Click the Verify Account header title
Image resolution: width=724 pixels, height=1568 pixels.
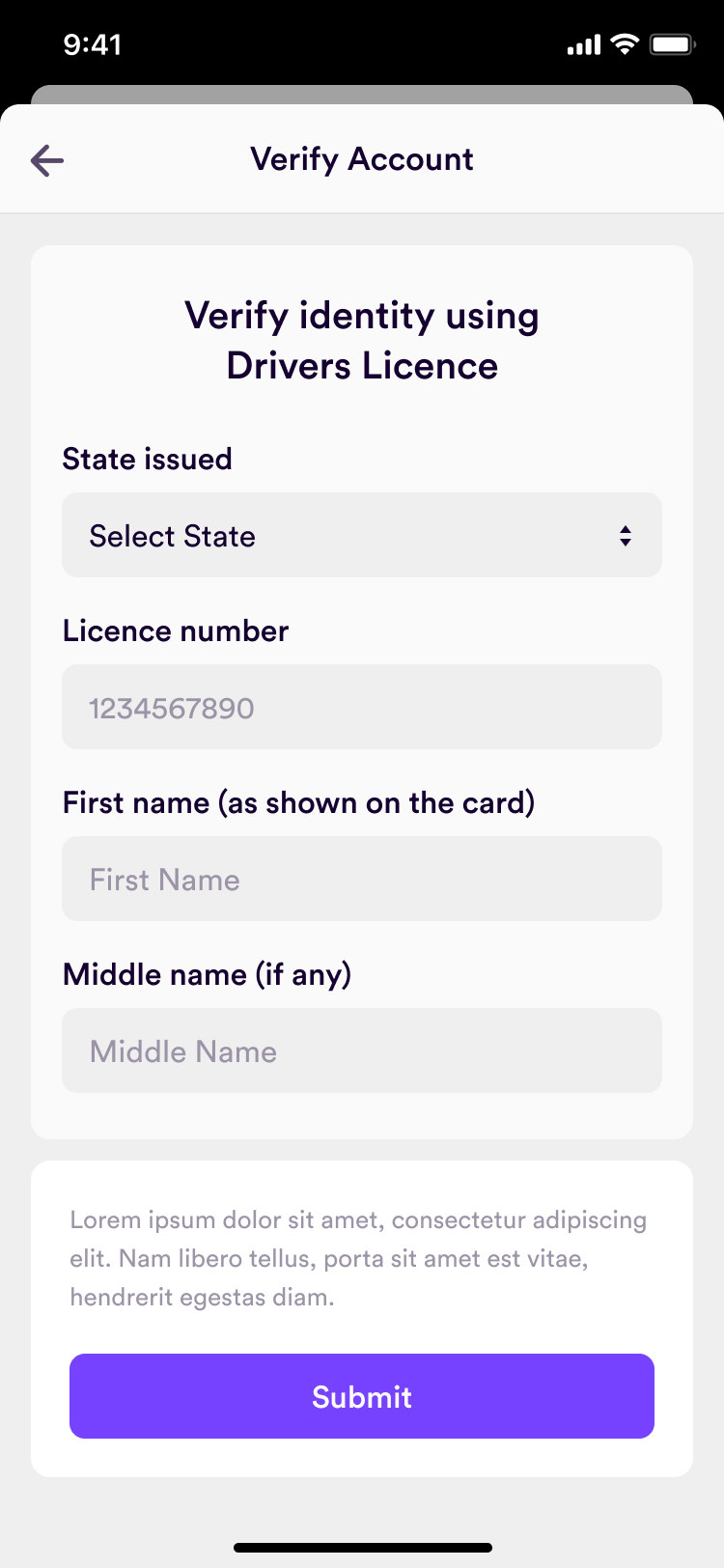click(x=362, y=159)
